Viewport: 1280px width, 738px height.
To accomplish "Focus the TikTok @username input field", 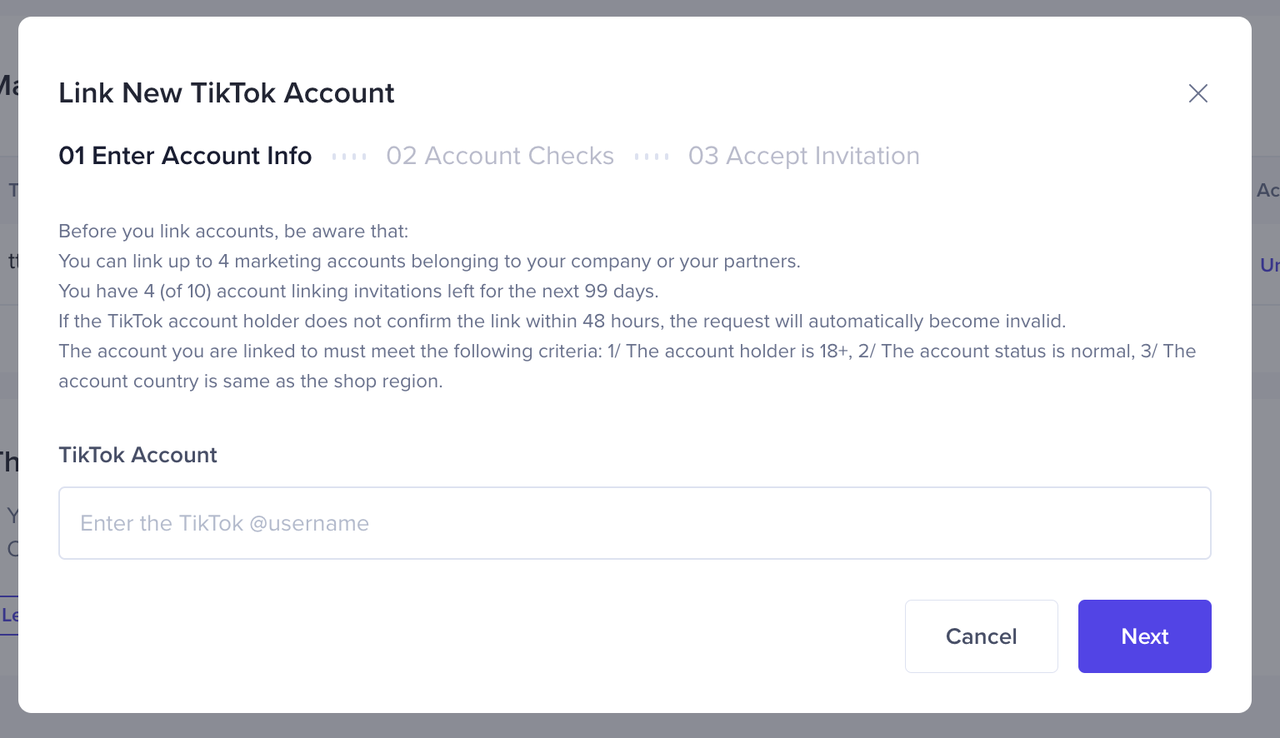I will [634, 523].
